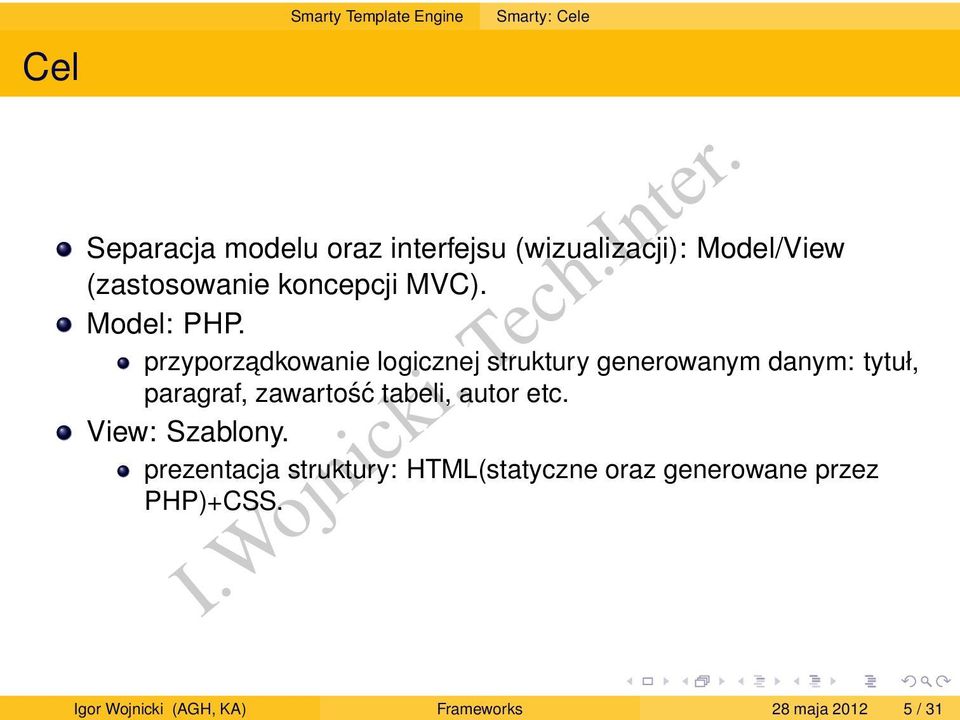
Task: Click the line paragraf, zawartość tabeli, autor etc.
Action: 356,393
